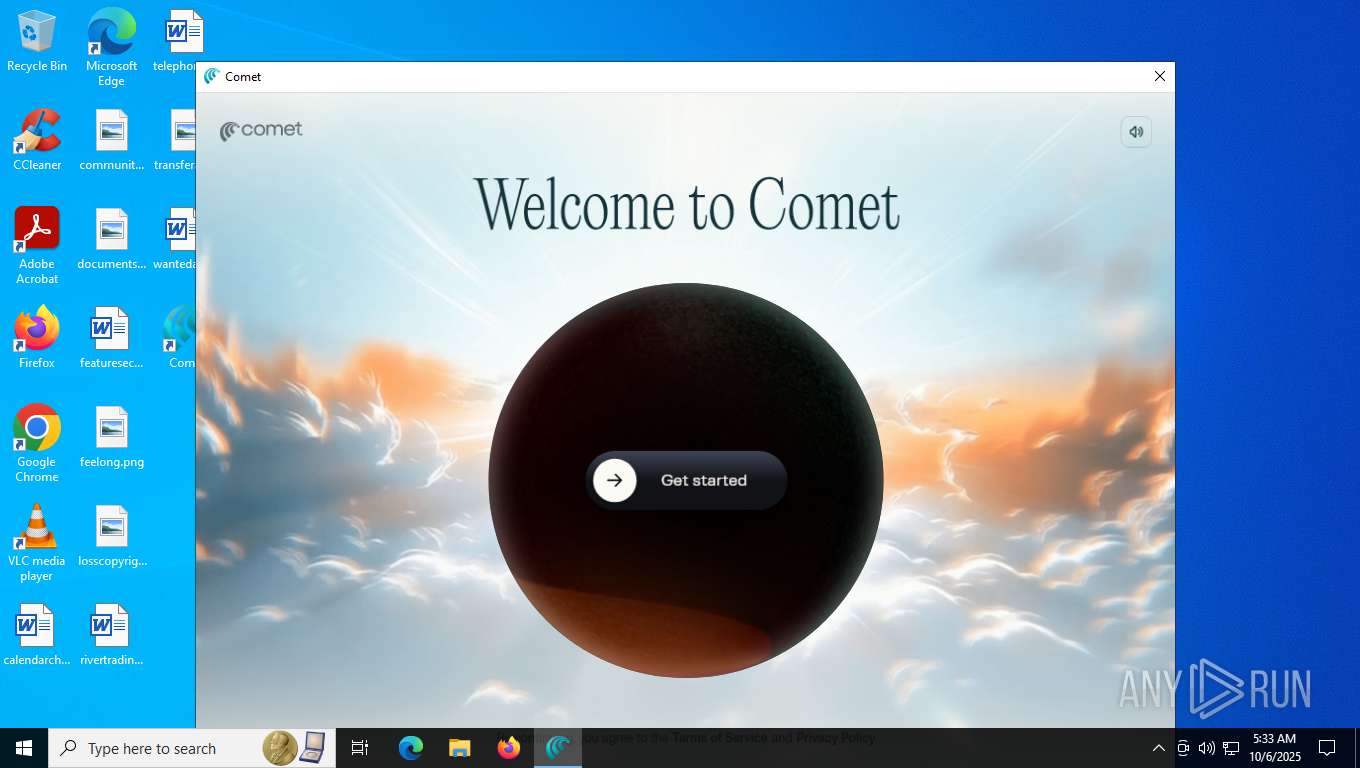The height and width of the screenshot is (768, 1360).
Task: Click the comet logo in the window
Action: coord(261,130)
